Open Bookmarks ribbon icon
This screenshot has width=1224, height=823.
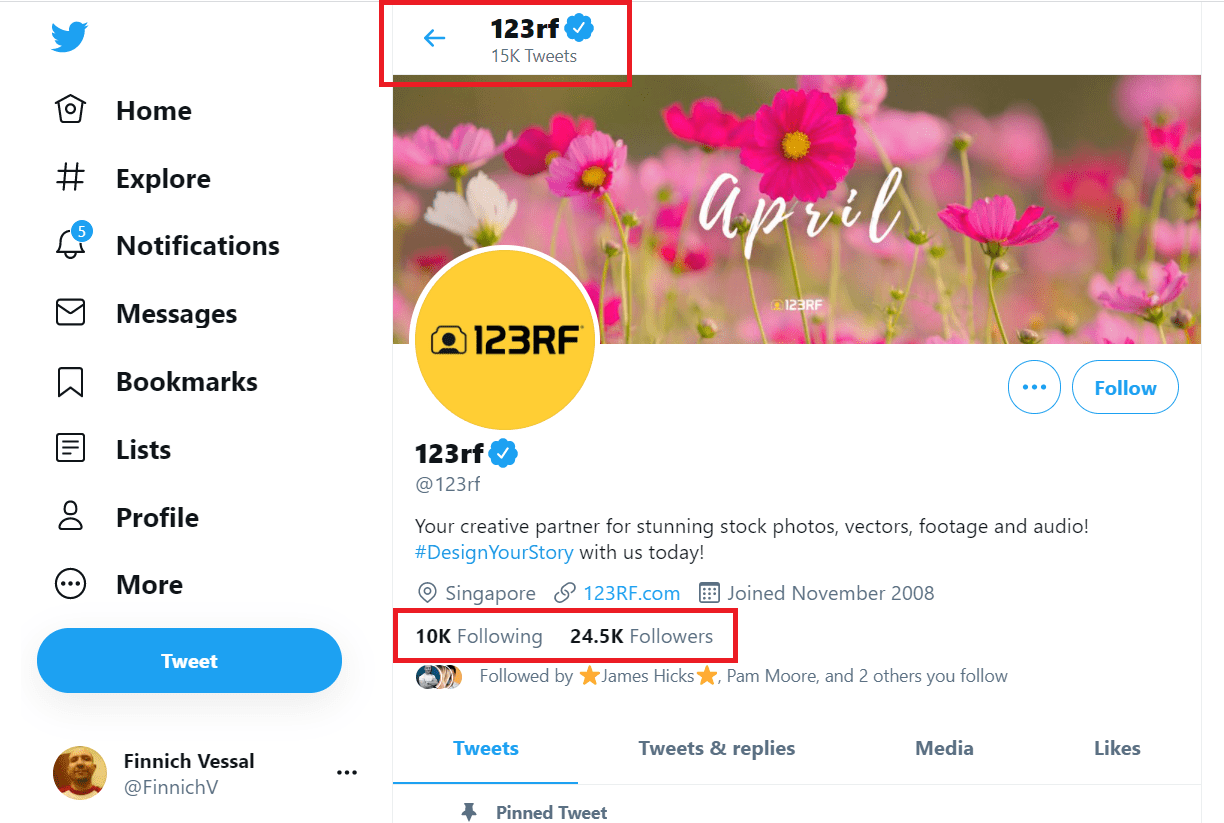coord(70,381)
